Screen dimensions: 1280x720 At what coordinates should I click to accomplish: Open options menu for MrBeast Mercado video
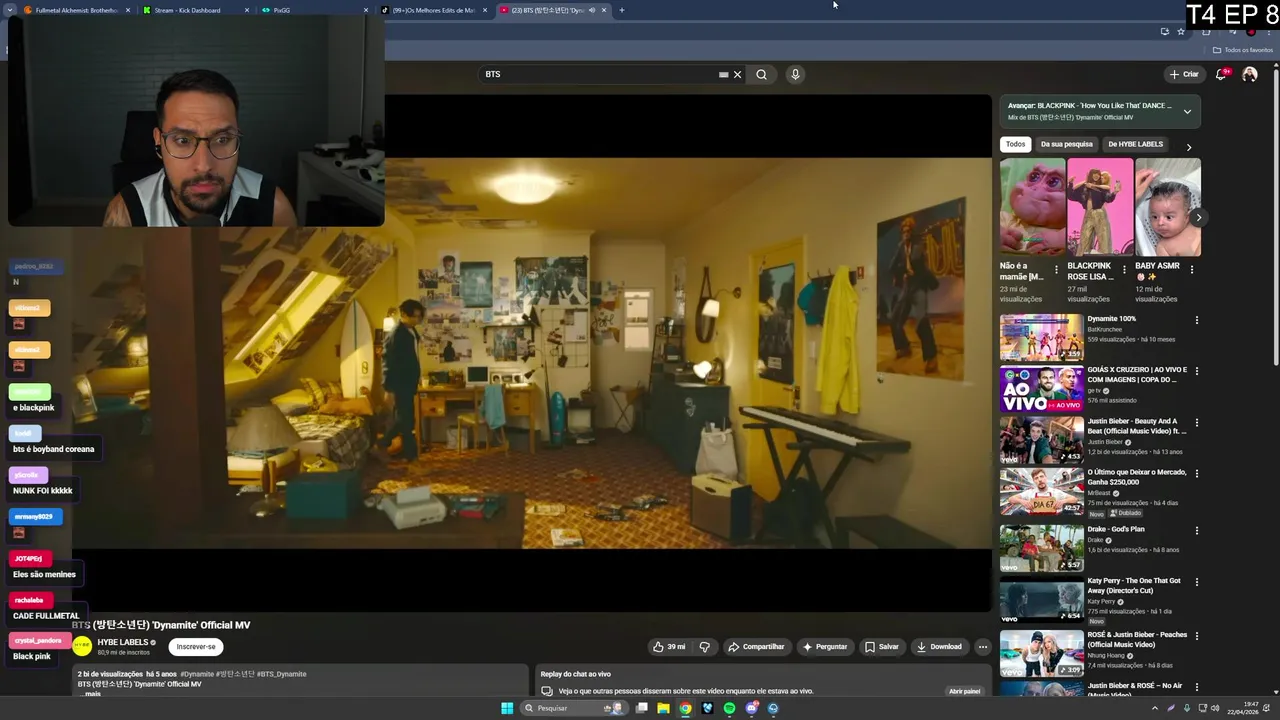(x=1196, y=473)
